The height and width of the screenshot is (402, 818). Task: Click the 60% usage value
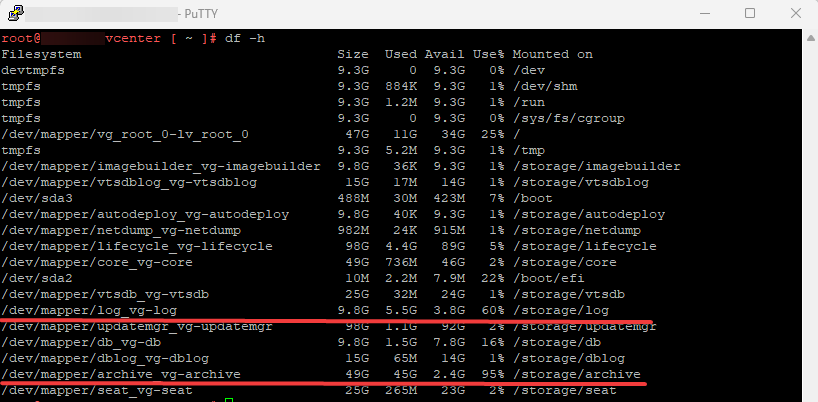pyautogui.click(x=493, y=311)
